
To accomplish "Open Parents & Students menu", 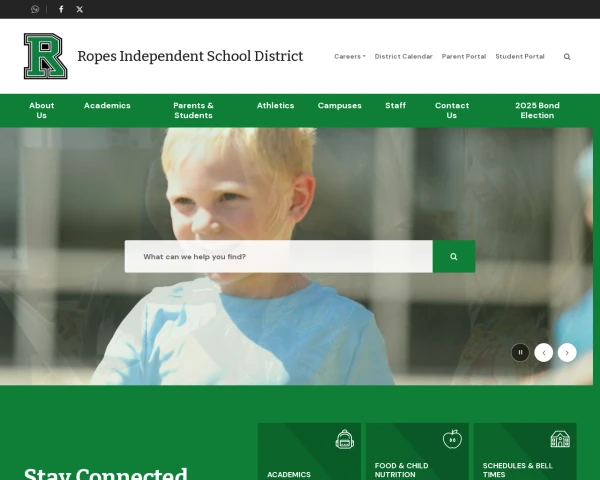I will [193, 110].
